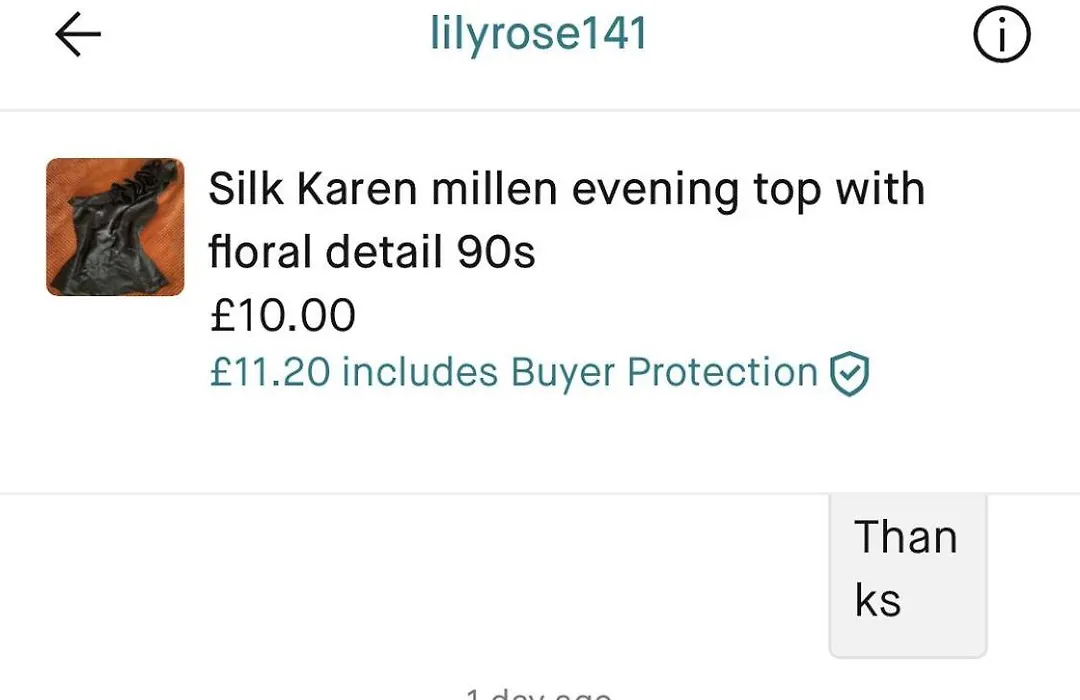Open the £11.20 includes Buyer Protection link
1080x700 pixels.
pos(539,373)
